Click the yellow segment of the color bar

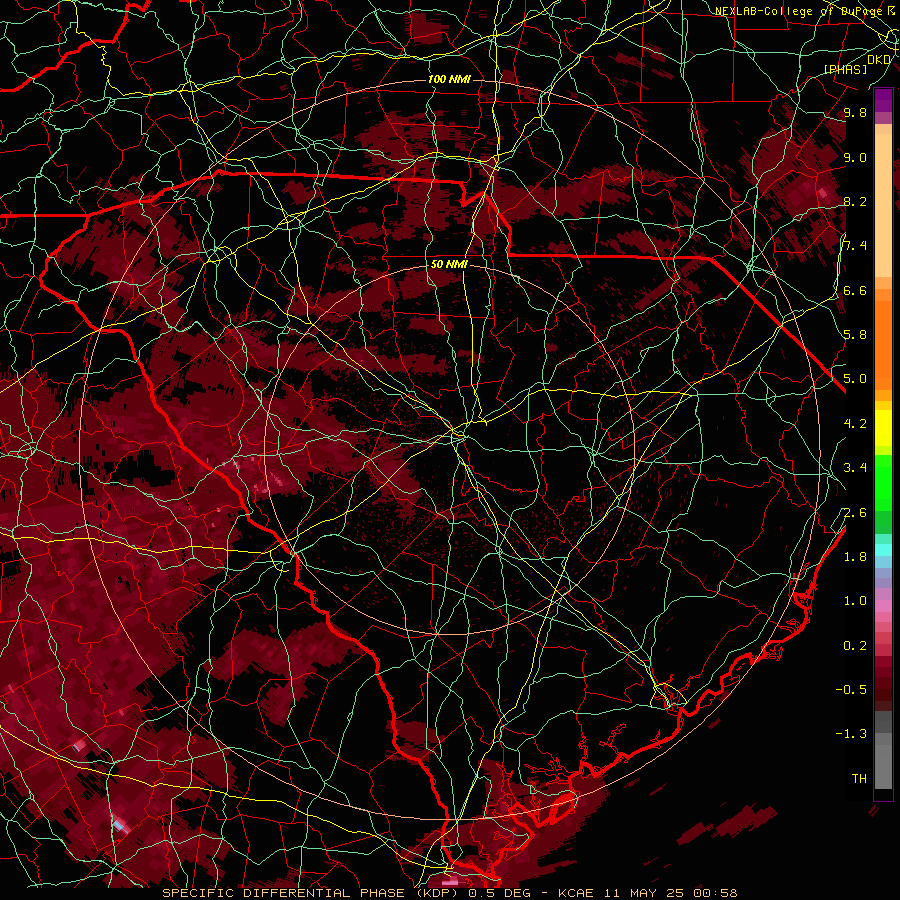pos(883,428)
